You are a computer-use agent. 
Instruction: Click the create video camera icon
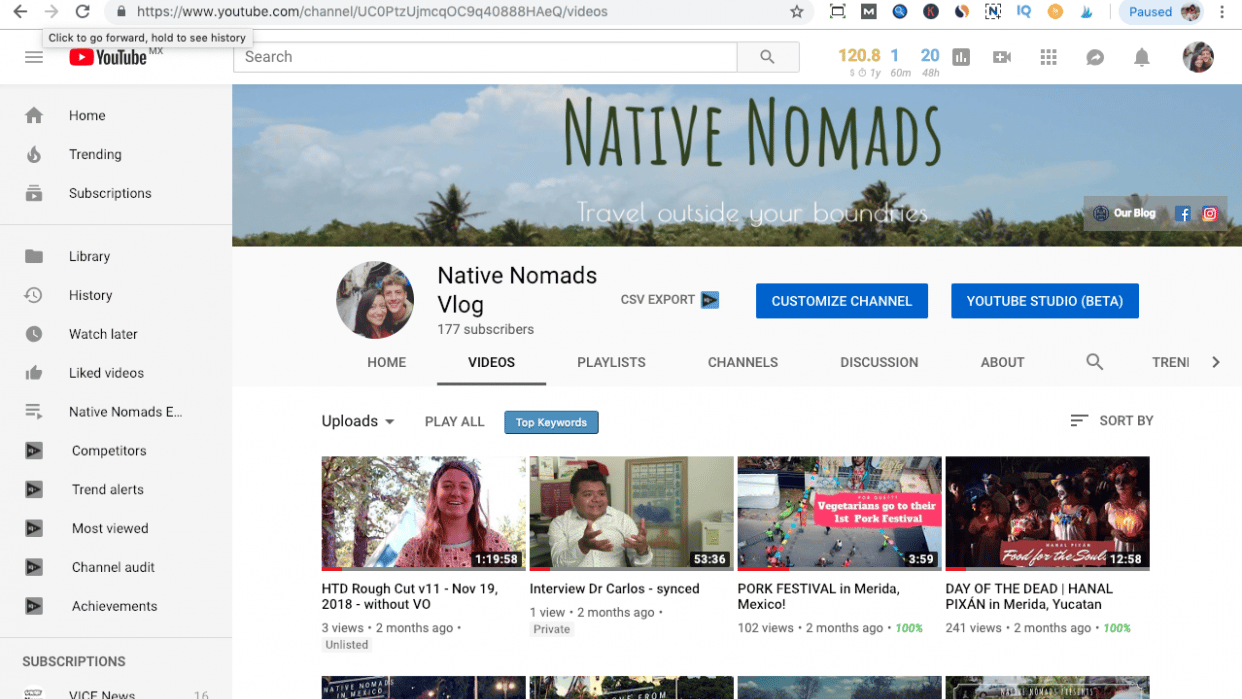coord(1002,57)
